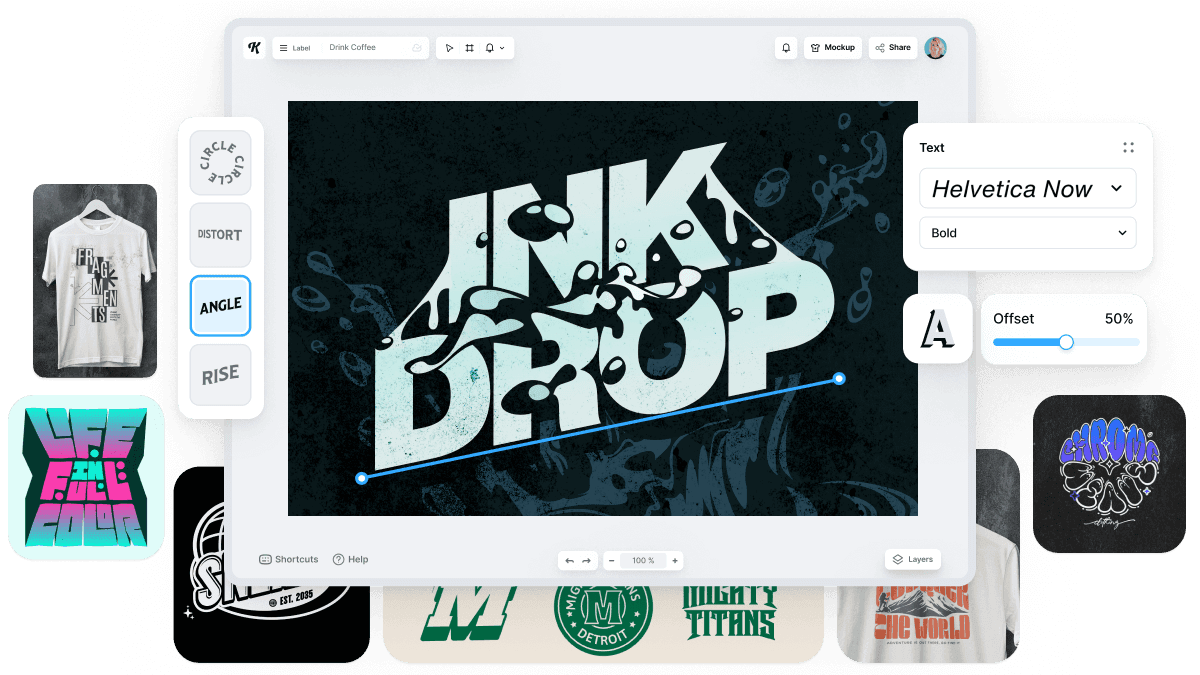This screenshot has width=1200, height=675.
Task: Open the Shortcuts menu at the bottom
Action: point(288,559)
